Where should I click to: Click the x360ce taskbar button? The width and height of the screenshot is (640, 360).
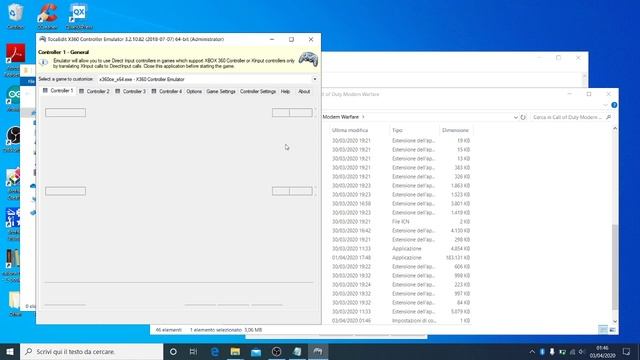[x=318, y=351]
